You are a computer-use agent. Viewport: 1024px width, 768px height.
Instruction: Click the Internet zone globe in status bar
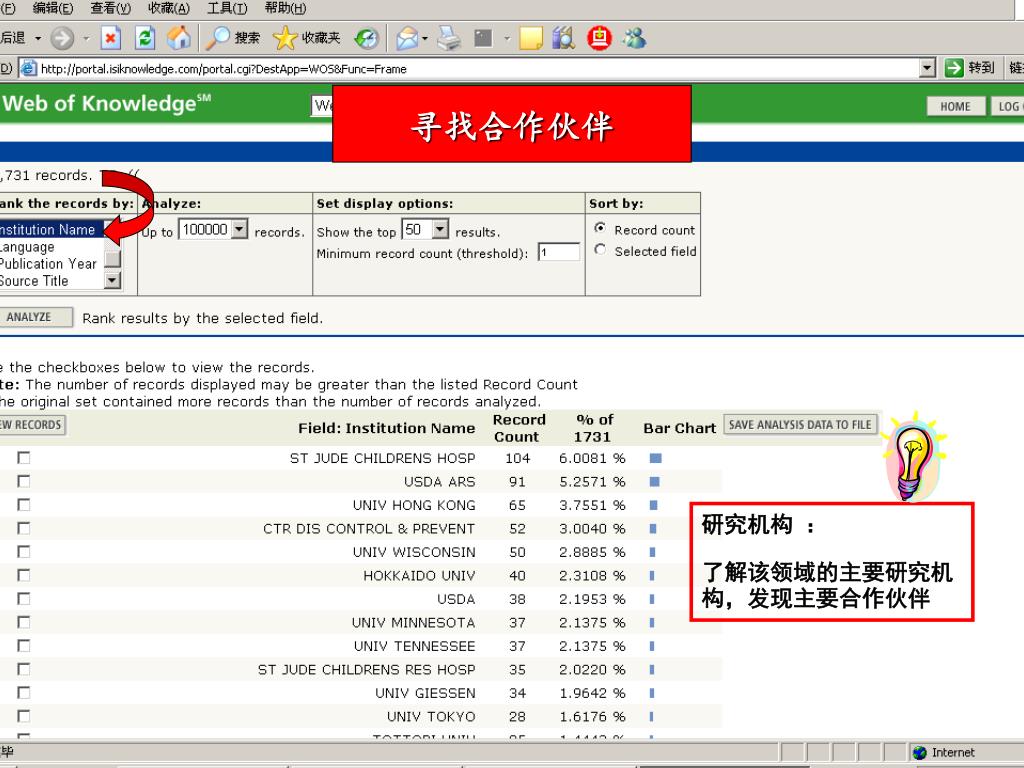coord(920,752)
